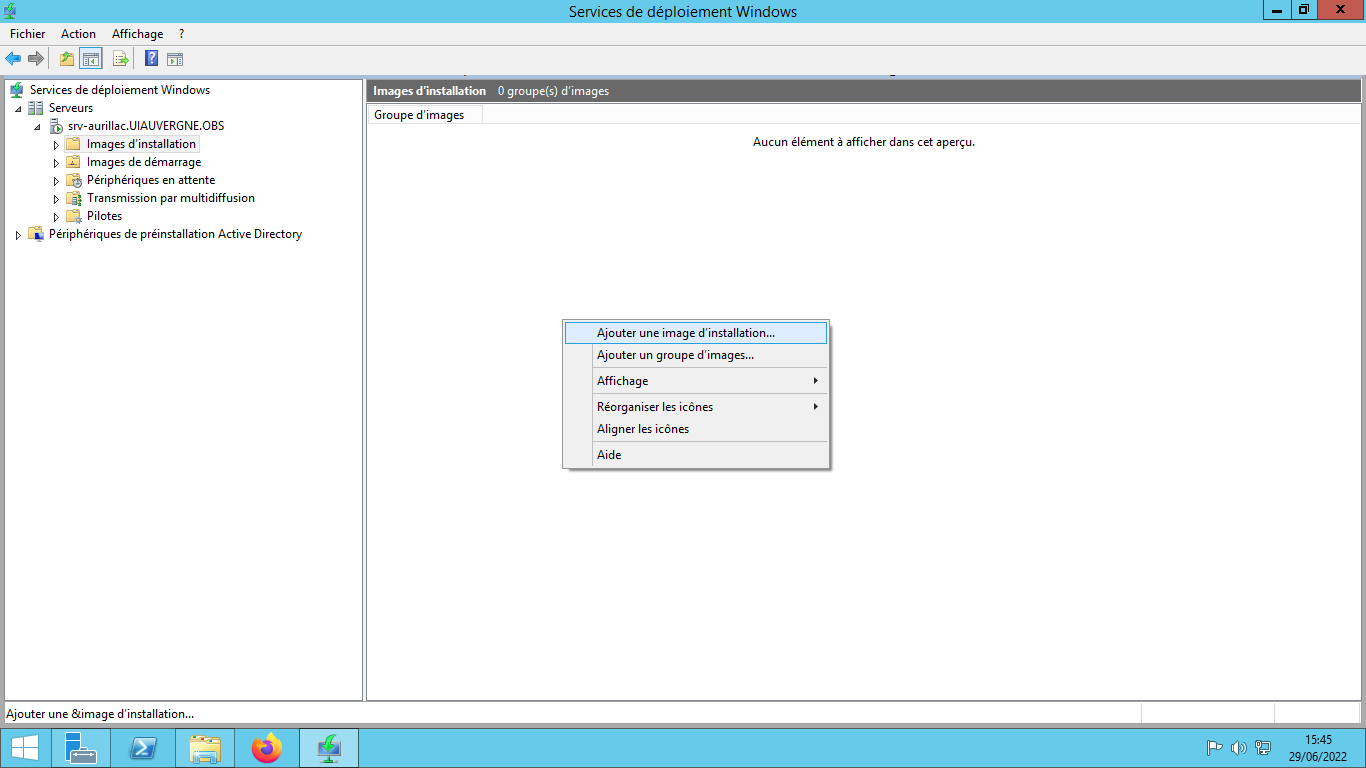The height and width of the screenshot is (768, 1366).
Task: Open Server Manager from the taskbar
Action: point(80,748)
